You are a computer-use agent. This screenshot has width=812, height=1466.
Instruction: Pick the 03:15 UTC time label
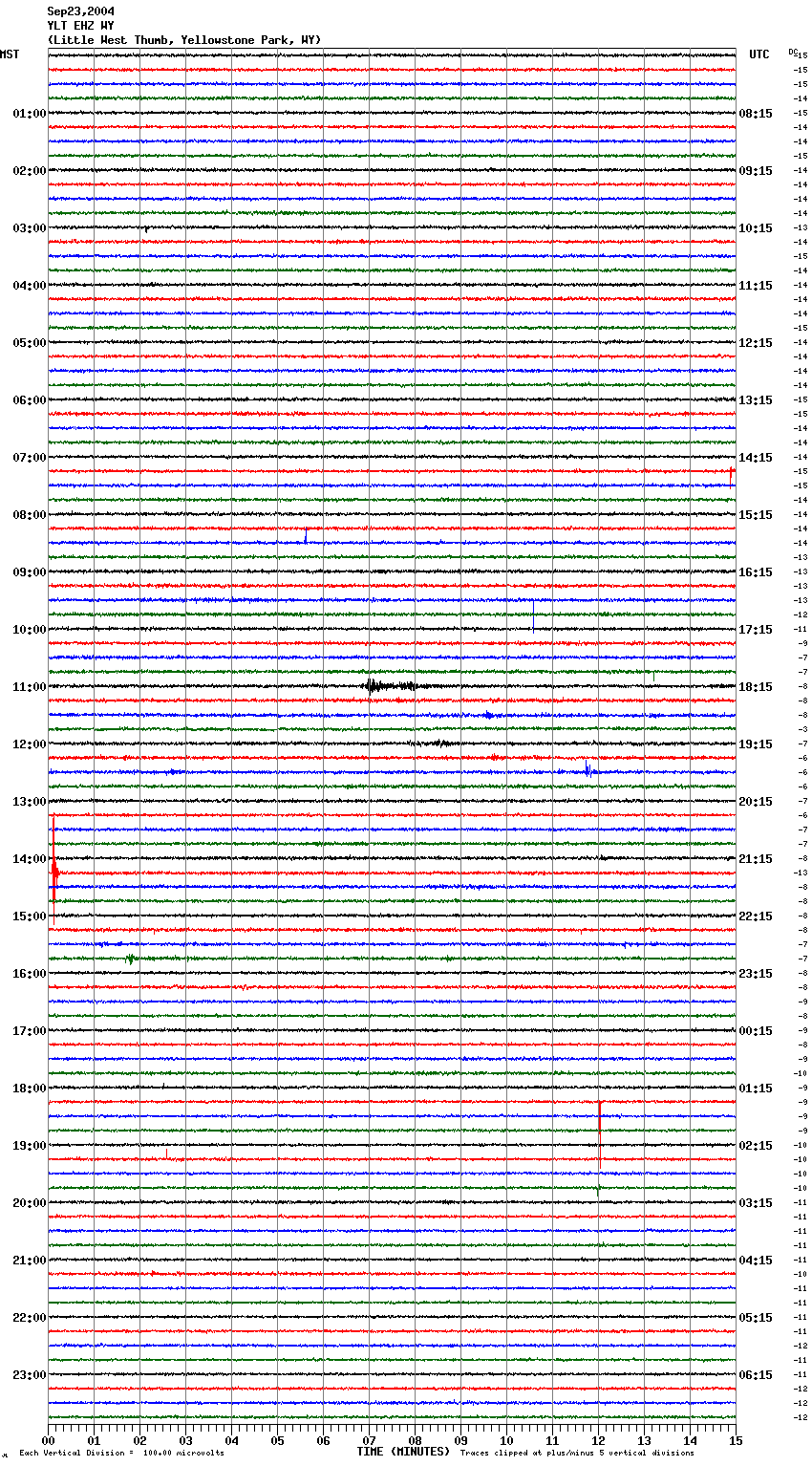point(756,1203)
